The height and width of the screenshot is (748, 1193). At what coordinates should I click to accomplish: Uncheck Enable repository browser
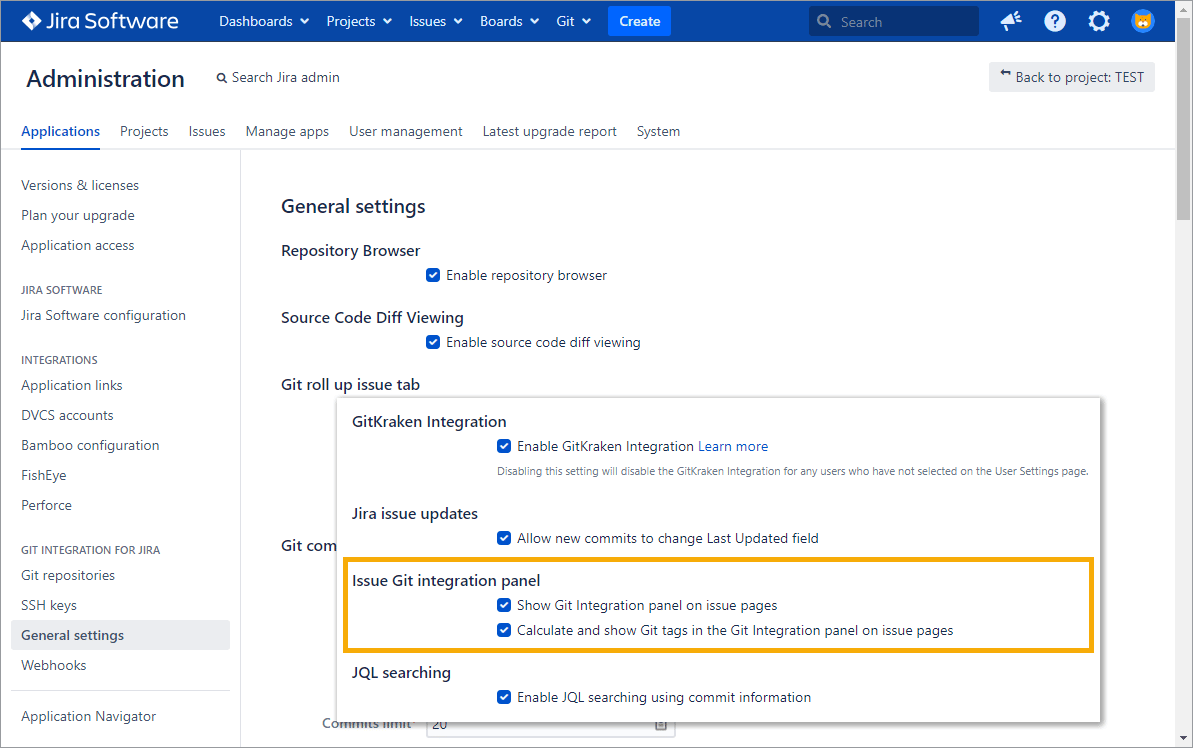pyautogui.click(x=433, y=275)
